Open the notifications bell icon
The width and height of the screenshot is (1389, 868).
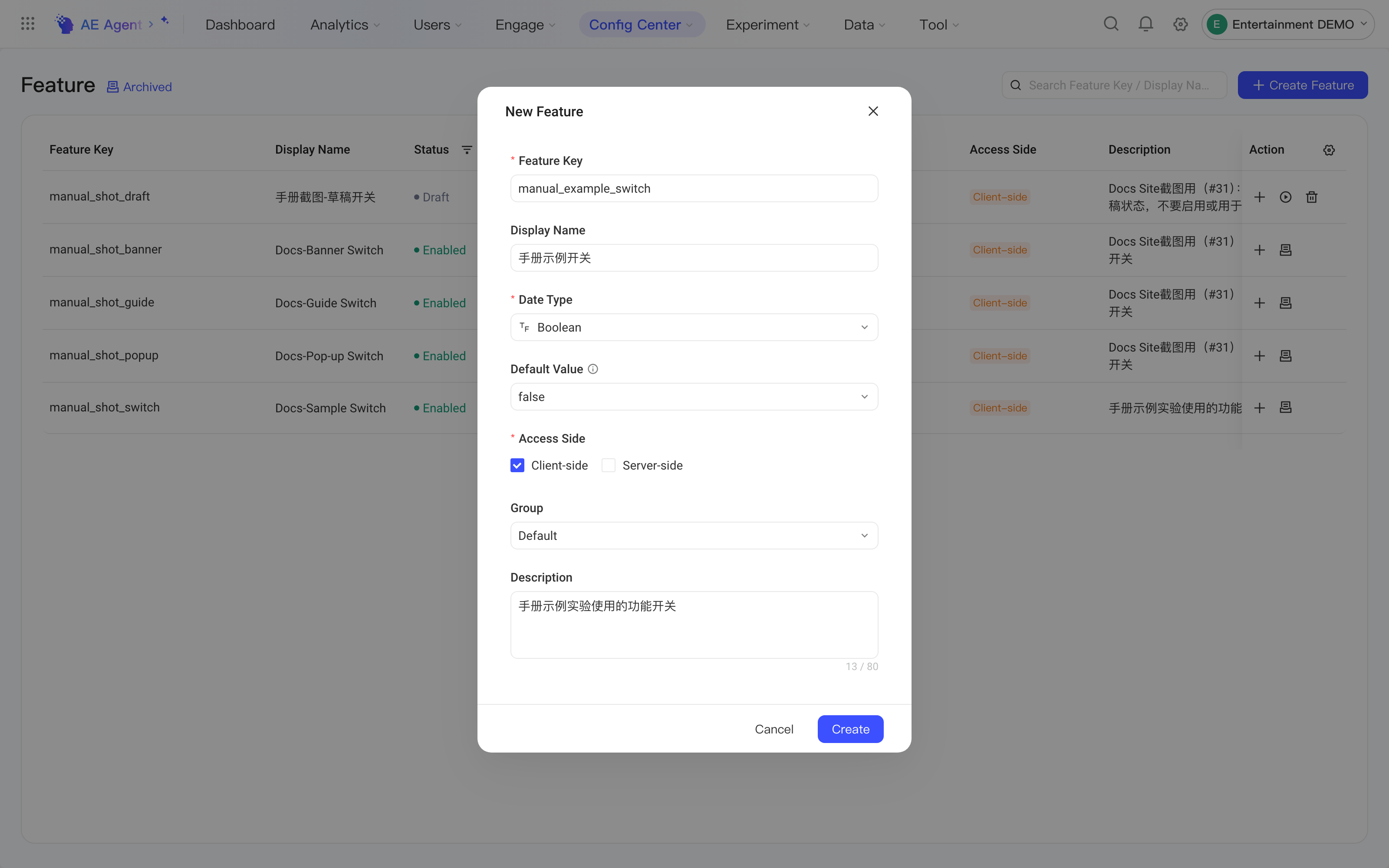(x=1145, y=24)
